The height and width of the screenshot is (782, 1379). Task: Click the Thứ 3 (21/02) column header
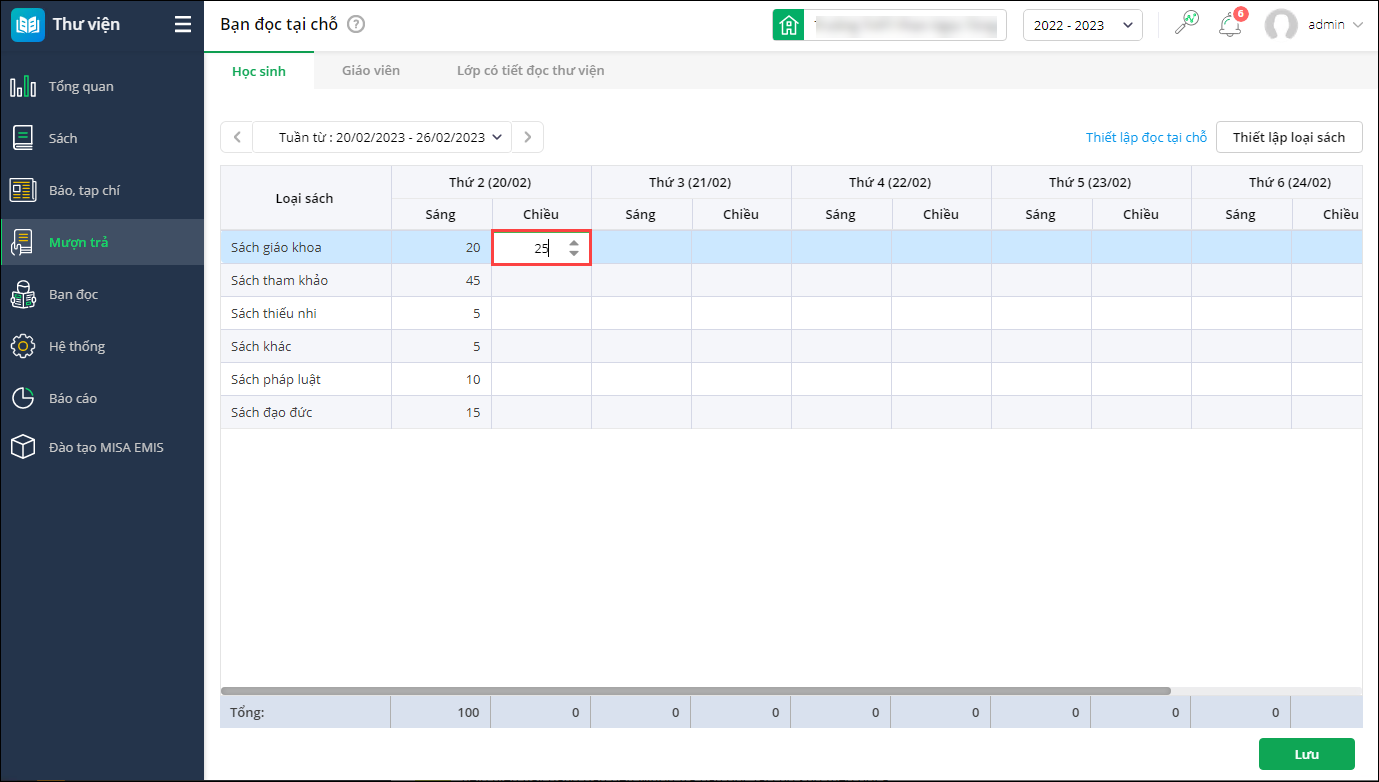point(691,182)
